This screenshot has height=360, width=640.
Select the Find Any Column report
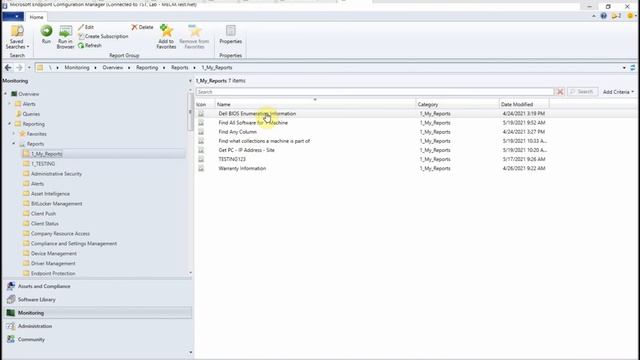pyautogui.click(x=238, y=132)
